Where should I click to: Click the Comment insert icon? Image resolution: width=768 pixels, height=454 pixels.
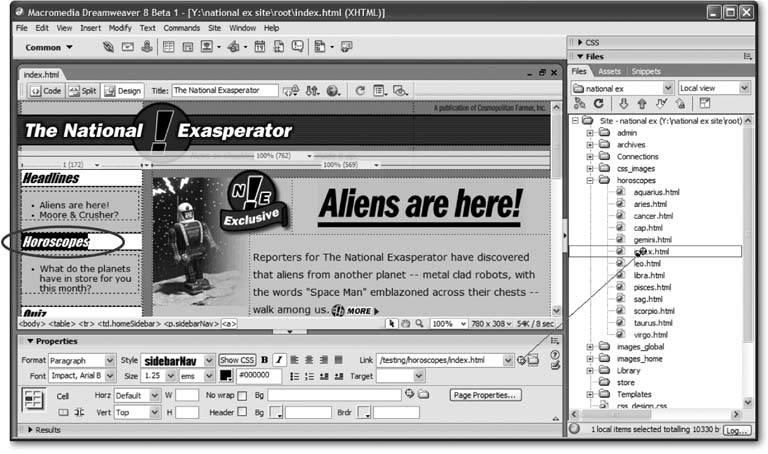[297, 47]
